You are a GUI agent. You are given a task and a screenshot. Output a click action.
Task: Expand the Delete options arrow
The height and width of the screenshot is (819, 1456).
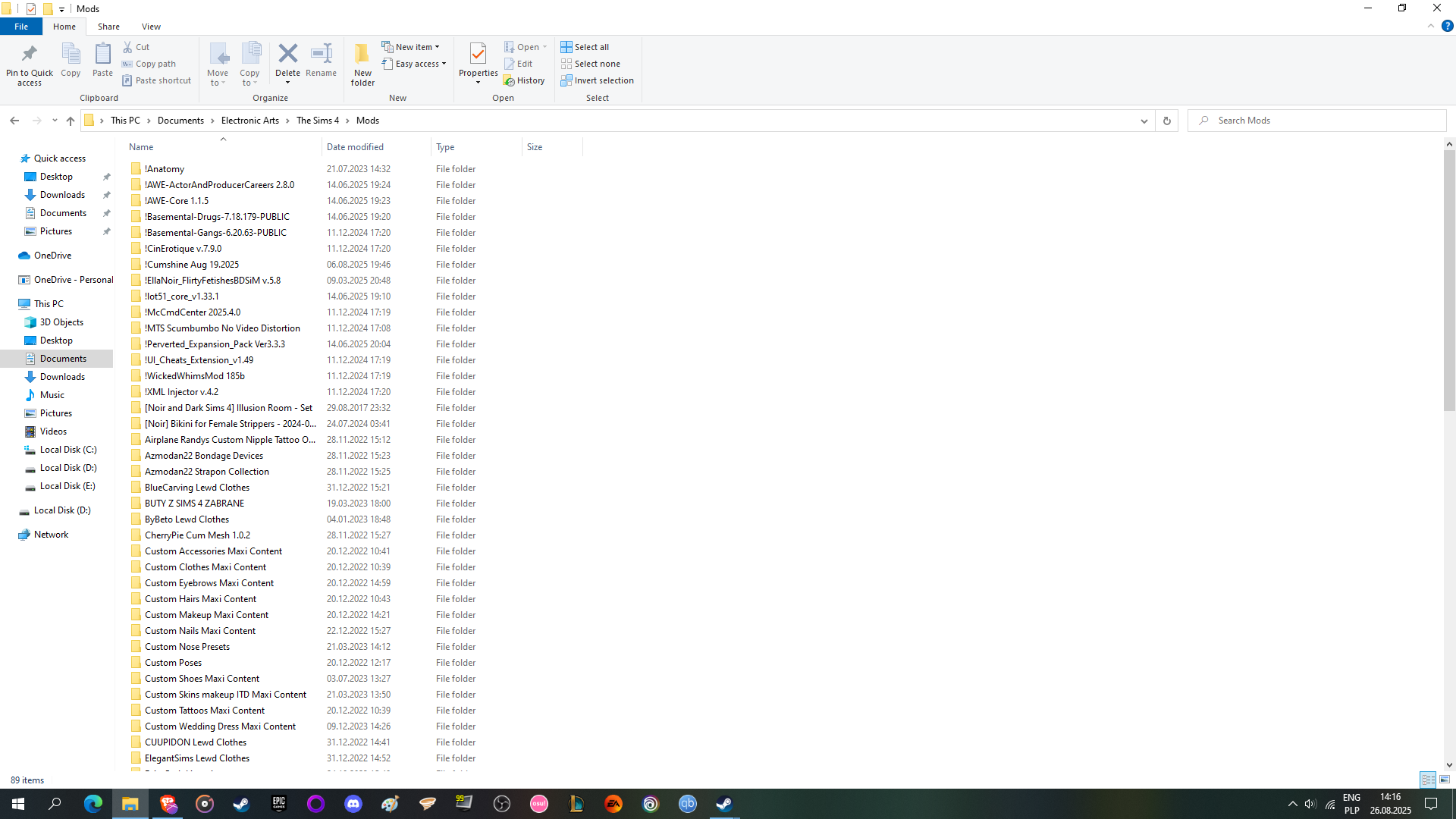click(287, 82)
